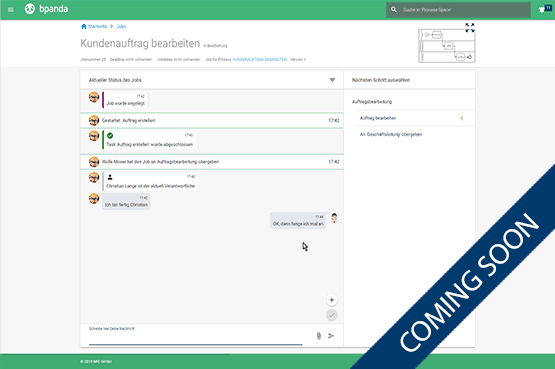Screen dimensions: 555x369
Task: Go to Startseite breadcrumb link
Action: pos(98,27)
